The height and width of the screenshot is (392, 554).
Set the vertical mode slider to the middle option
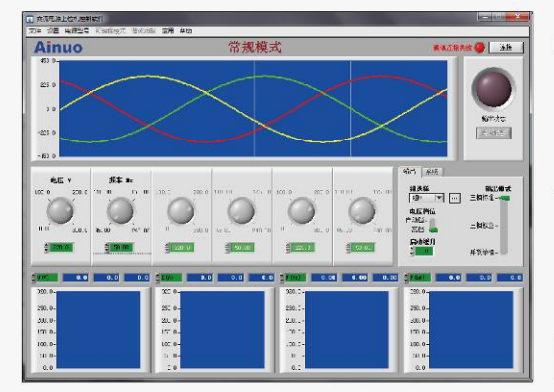click(504, 226)
